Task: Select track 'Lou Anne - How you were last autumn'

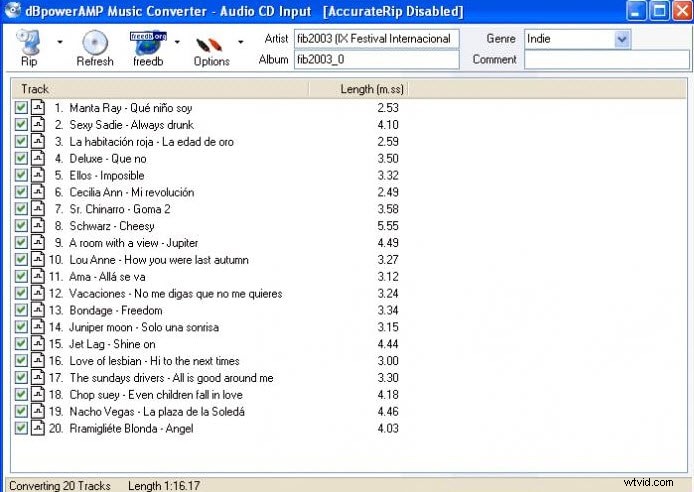Action: pos(159,260)
